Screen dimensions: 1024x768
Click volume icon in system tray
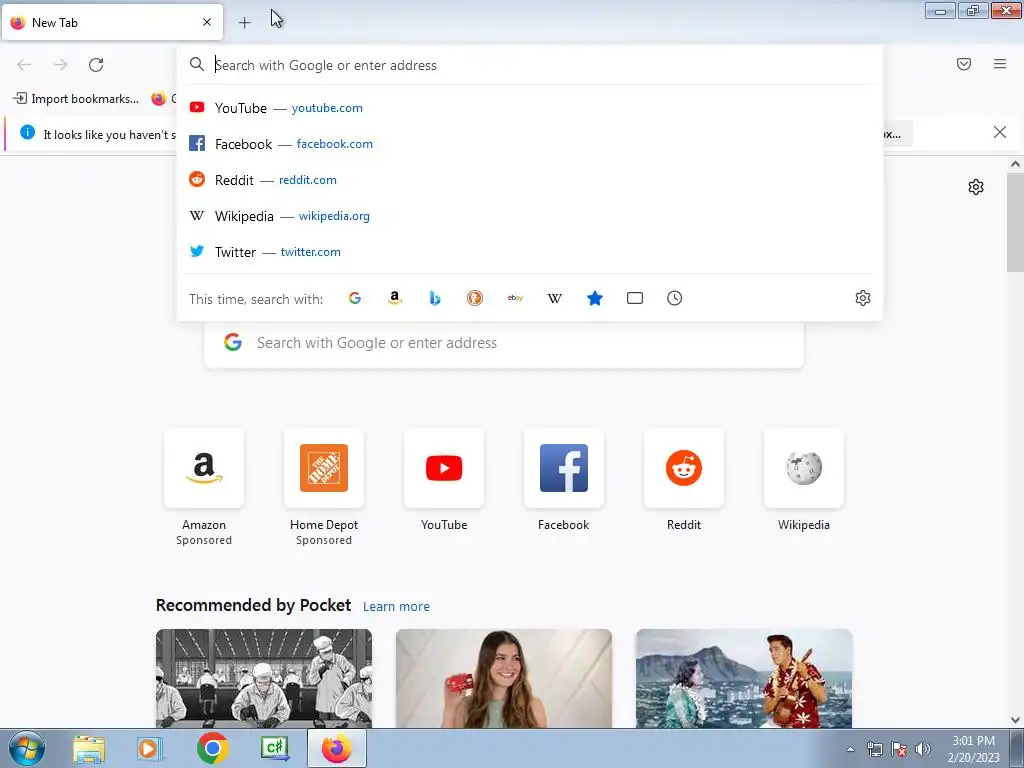(x=923, y=749)
